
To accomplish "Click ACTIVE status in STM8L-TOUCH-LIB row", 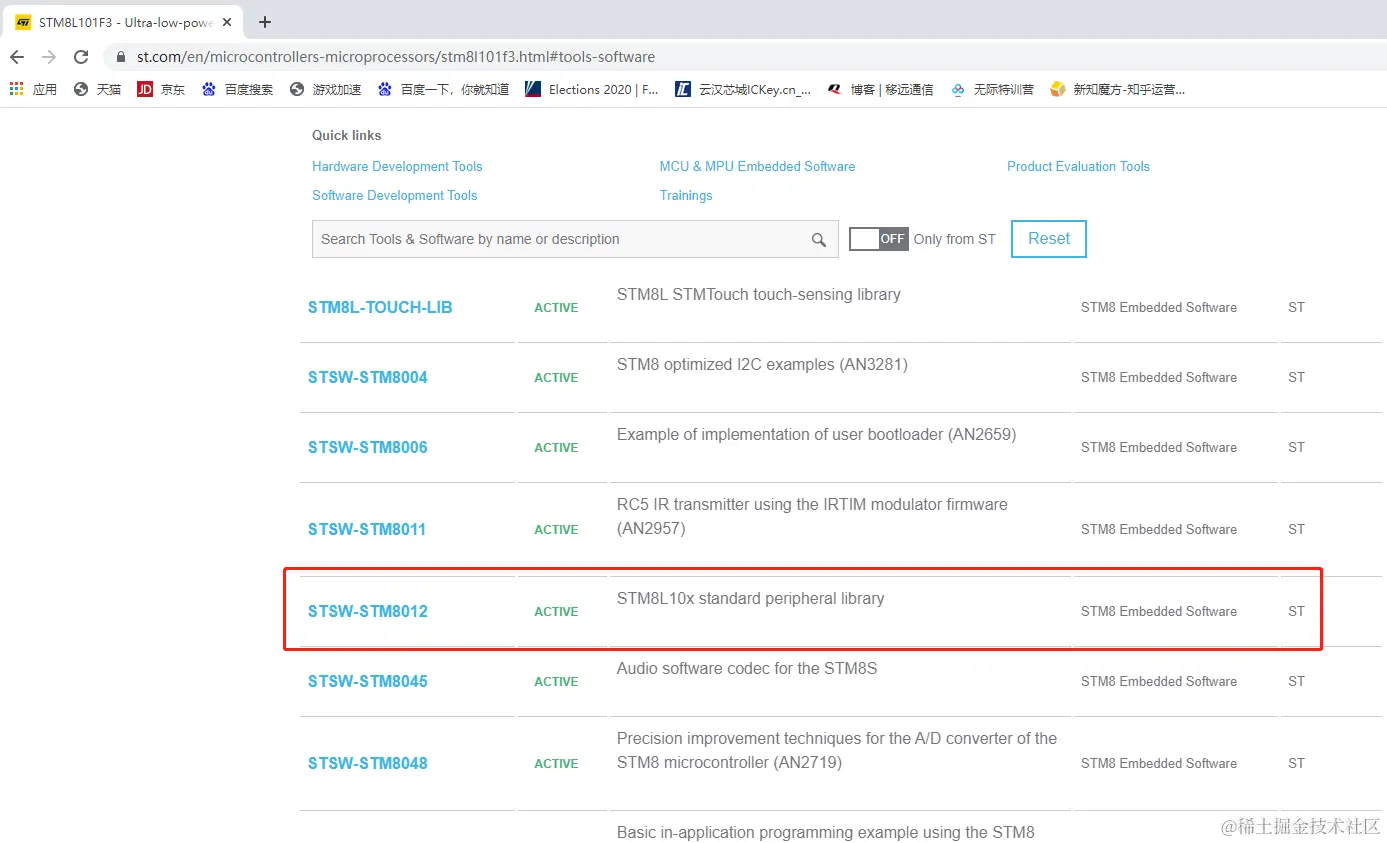I will (x=556, y=307).
